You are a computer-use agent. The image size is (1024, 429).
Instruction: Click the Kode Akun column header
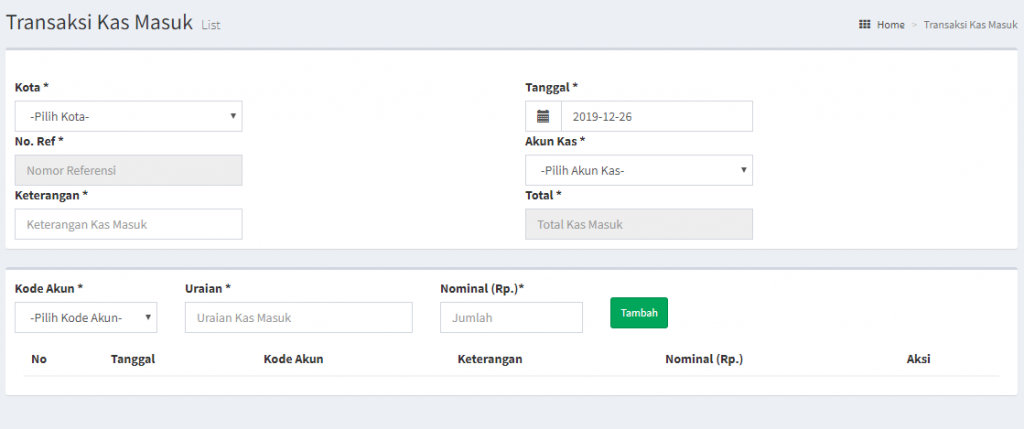pyautogui.click(x=293, y=359)
